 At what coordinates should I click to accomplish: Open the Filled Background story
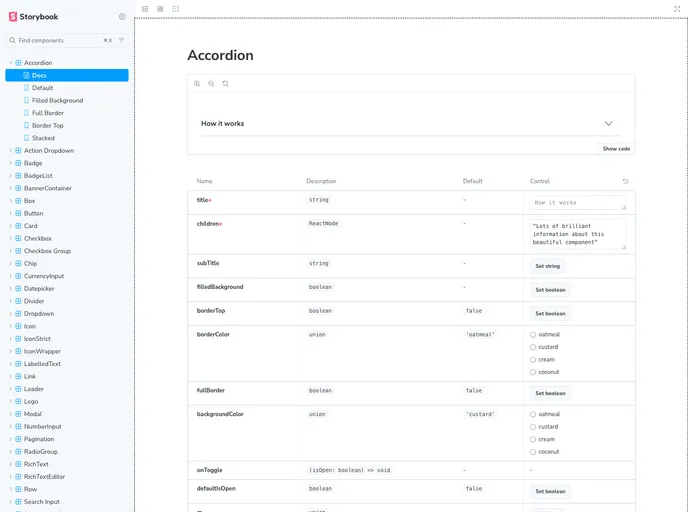(x=57, y=101)
